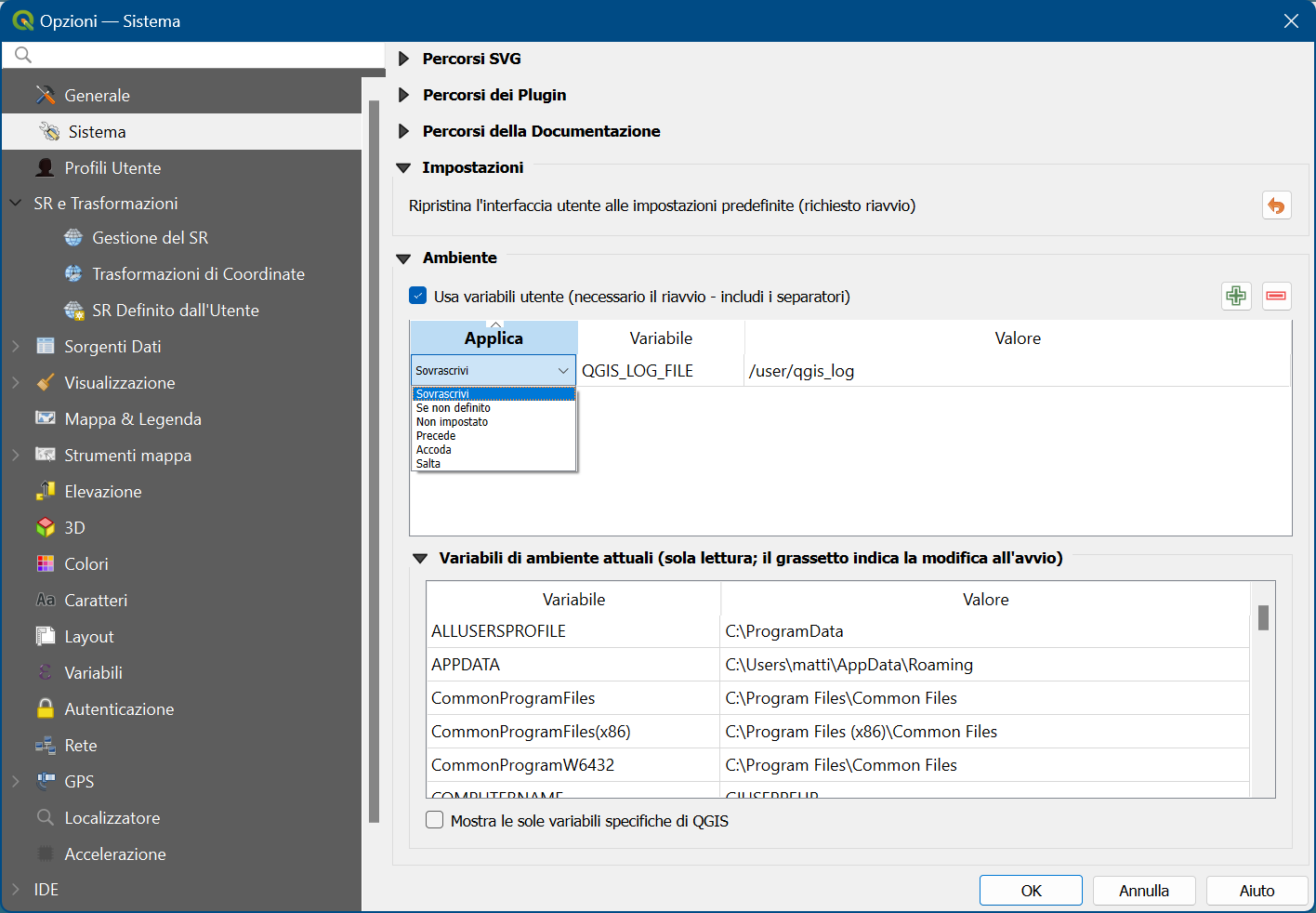The image size is (1316, 913).
Task: Enable 'Mostra le sole variabili specifiche di QGIS'
Action: click(434, 820)
